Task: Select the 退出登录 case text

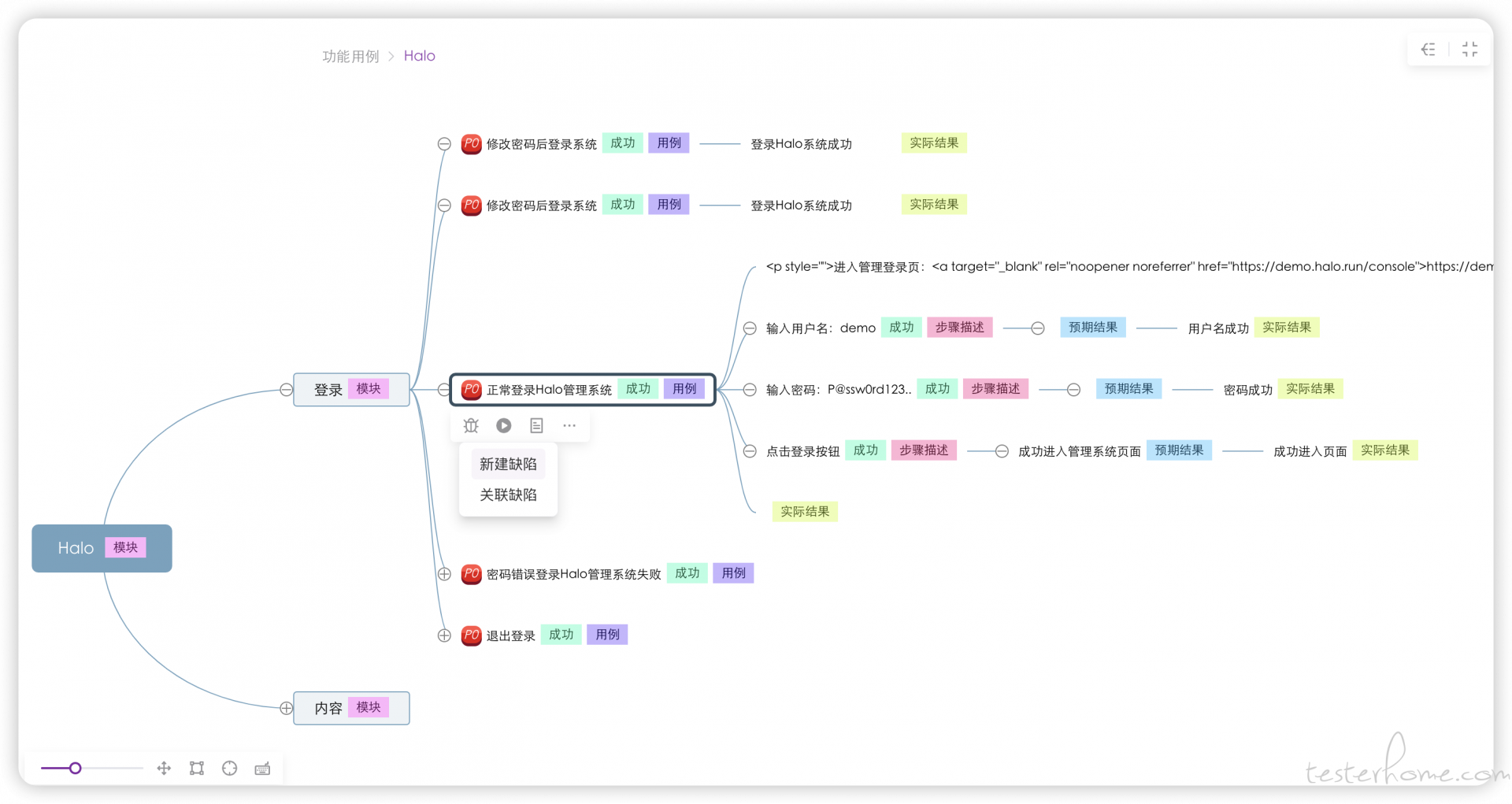Action: [510, 635]
